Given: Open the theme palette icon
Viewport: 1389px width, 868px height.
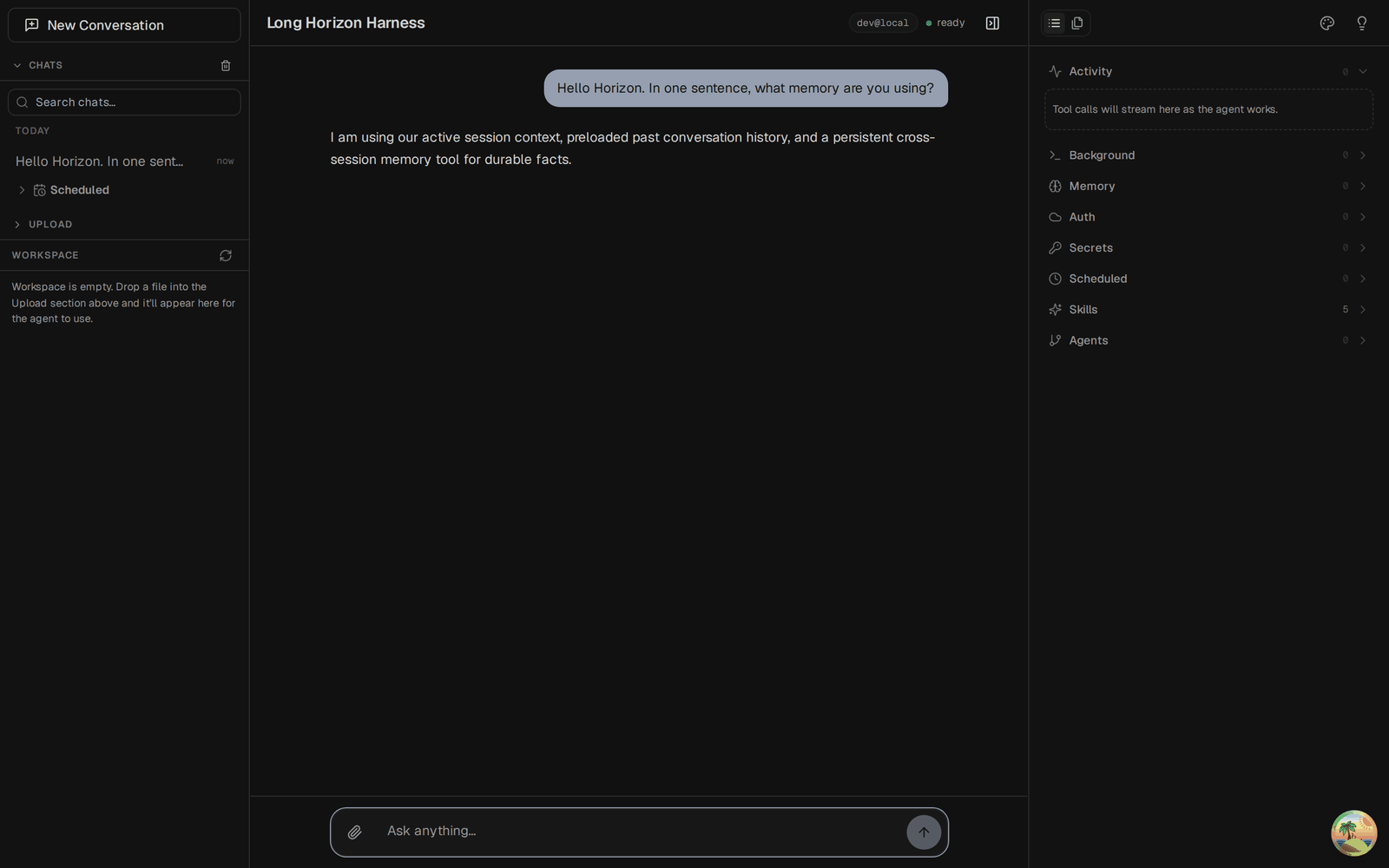Looking at the screenshot, I should 1326,23.
